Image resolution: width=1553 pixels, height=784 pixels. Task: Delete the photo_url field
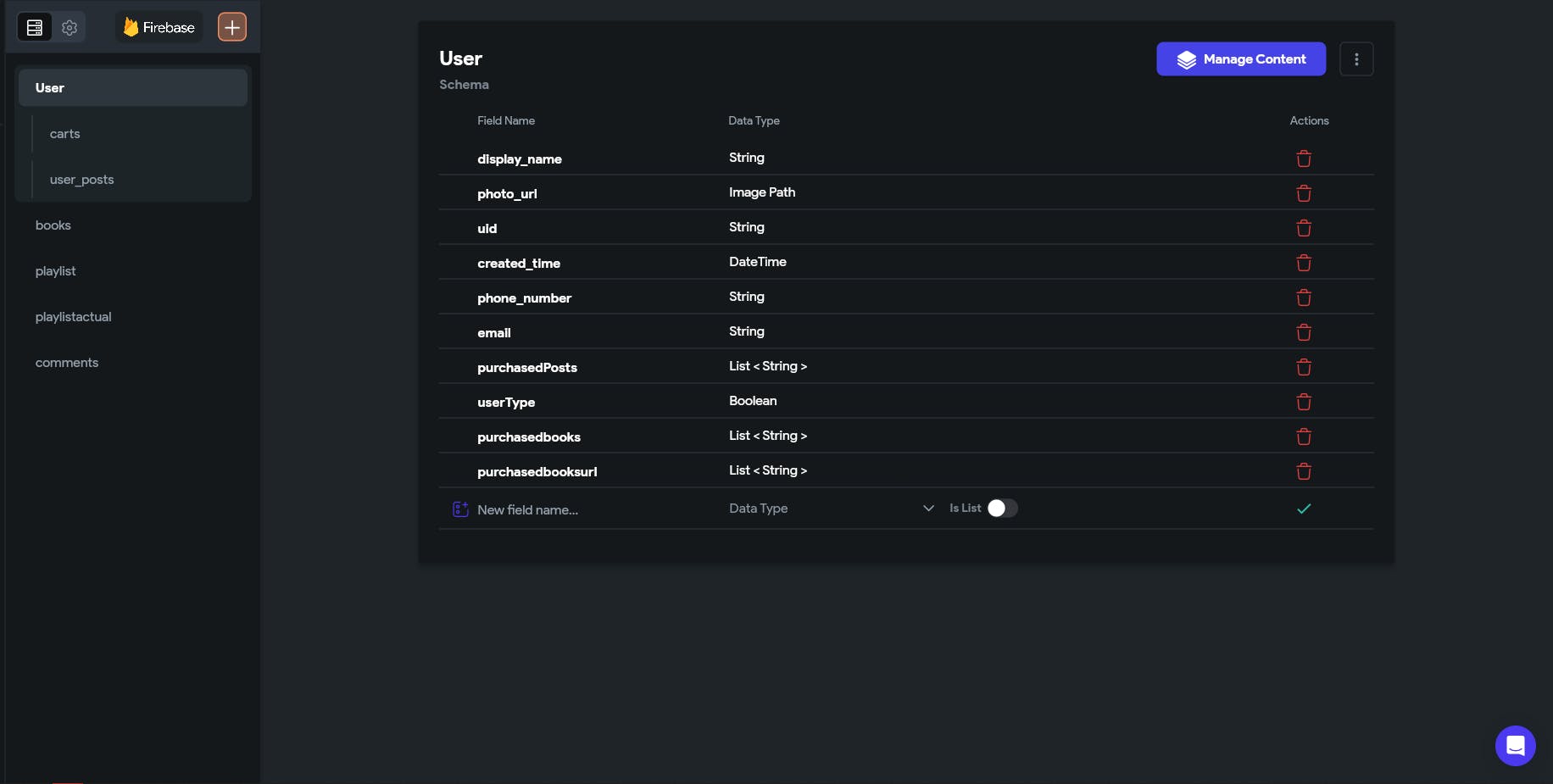1304,193
